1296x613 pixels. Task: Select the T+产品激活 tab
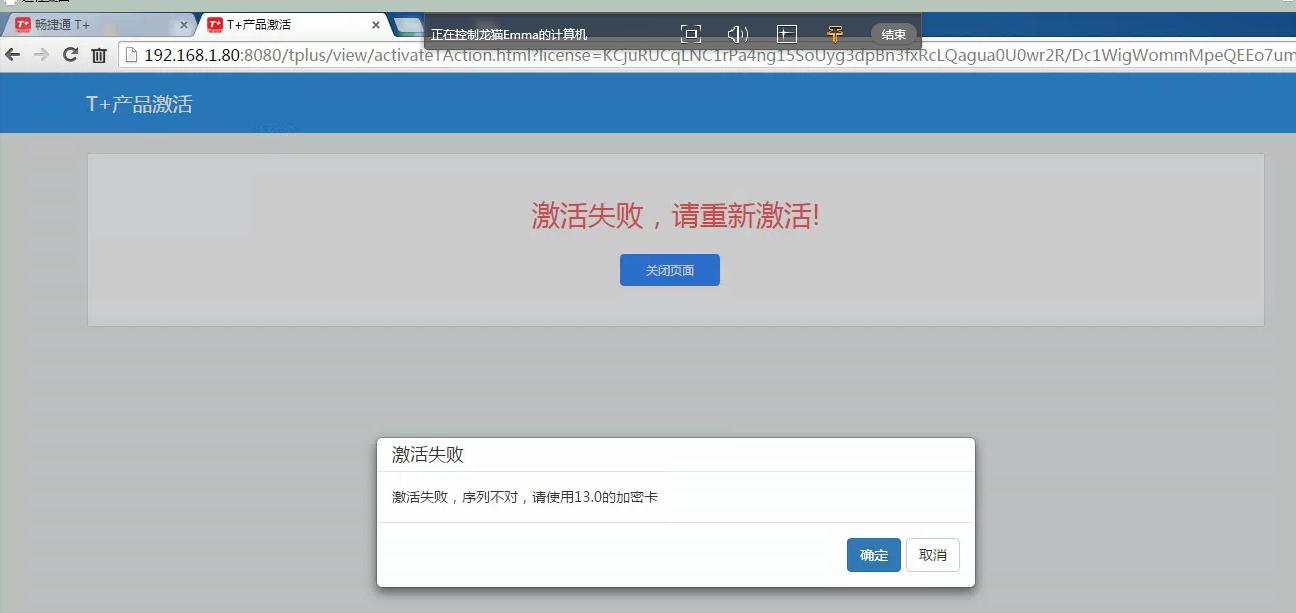point(294,24)
